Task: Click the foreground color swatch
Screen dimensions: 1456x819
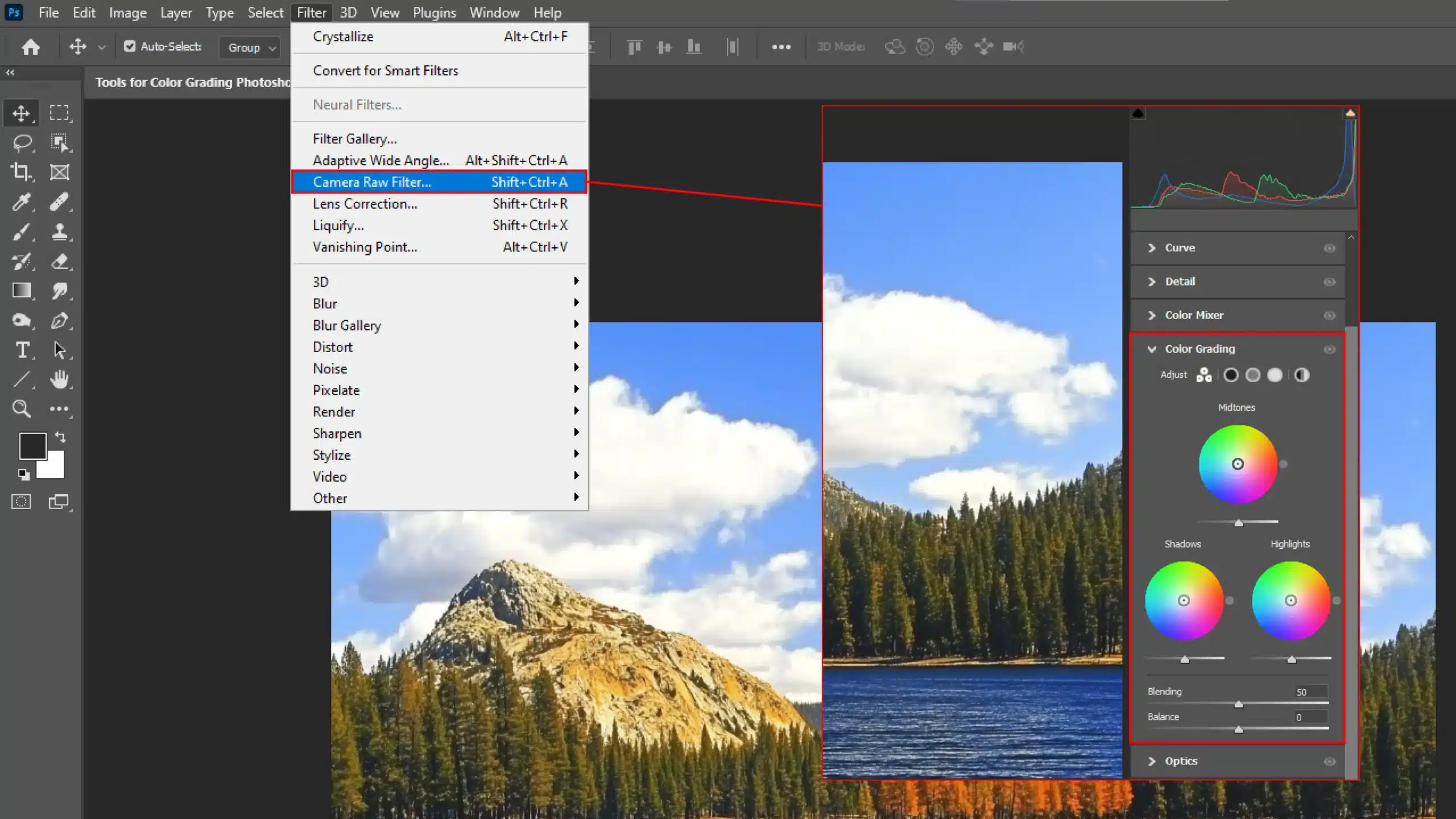Action: pyautogui.click(x=32, y=446)
